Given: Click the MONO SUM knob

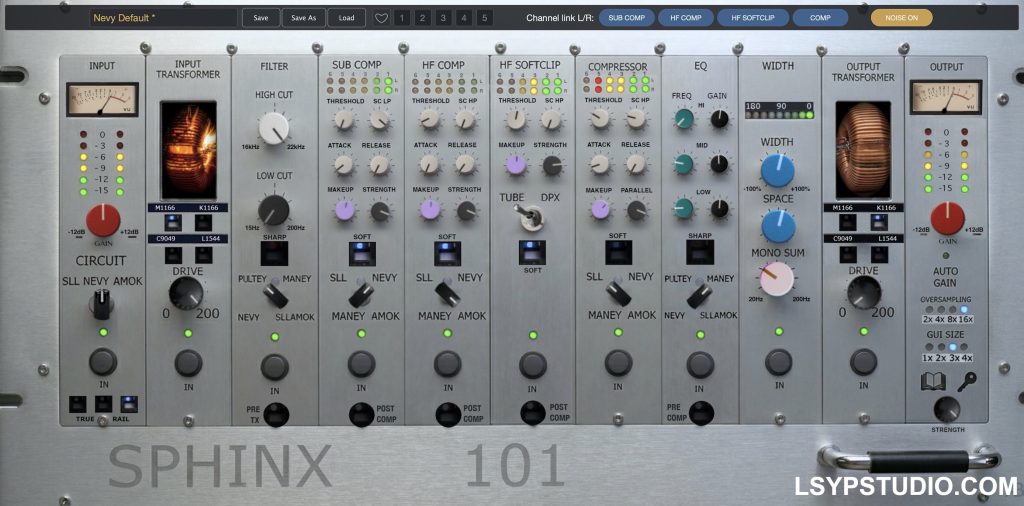Looking at the screenshot, I should tap(777, 279).
